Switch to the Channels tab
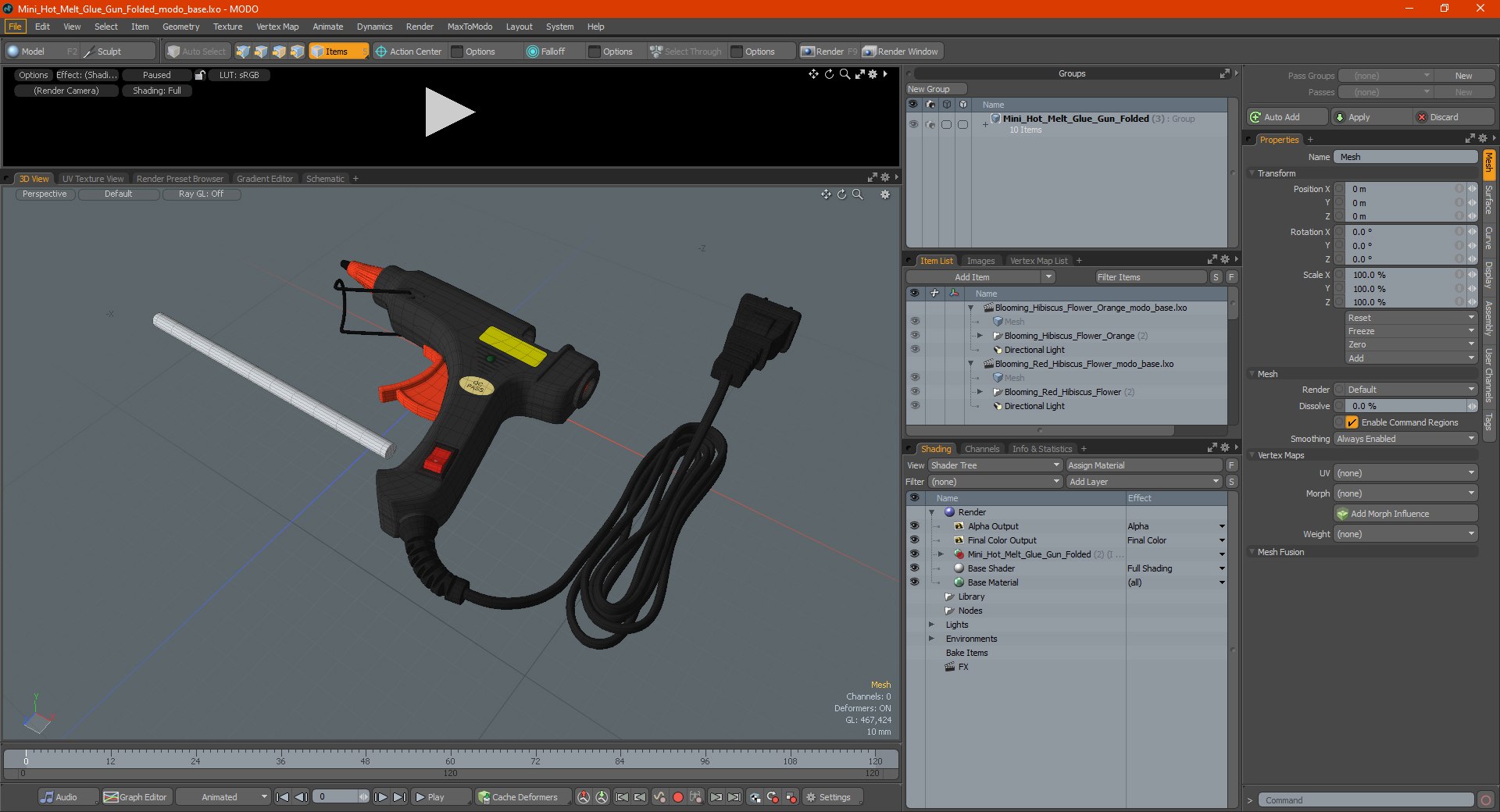 [981, 449]
